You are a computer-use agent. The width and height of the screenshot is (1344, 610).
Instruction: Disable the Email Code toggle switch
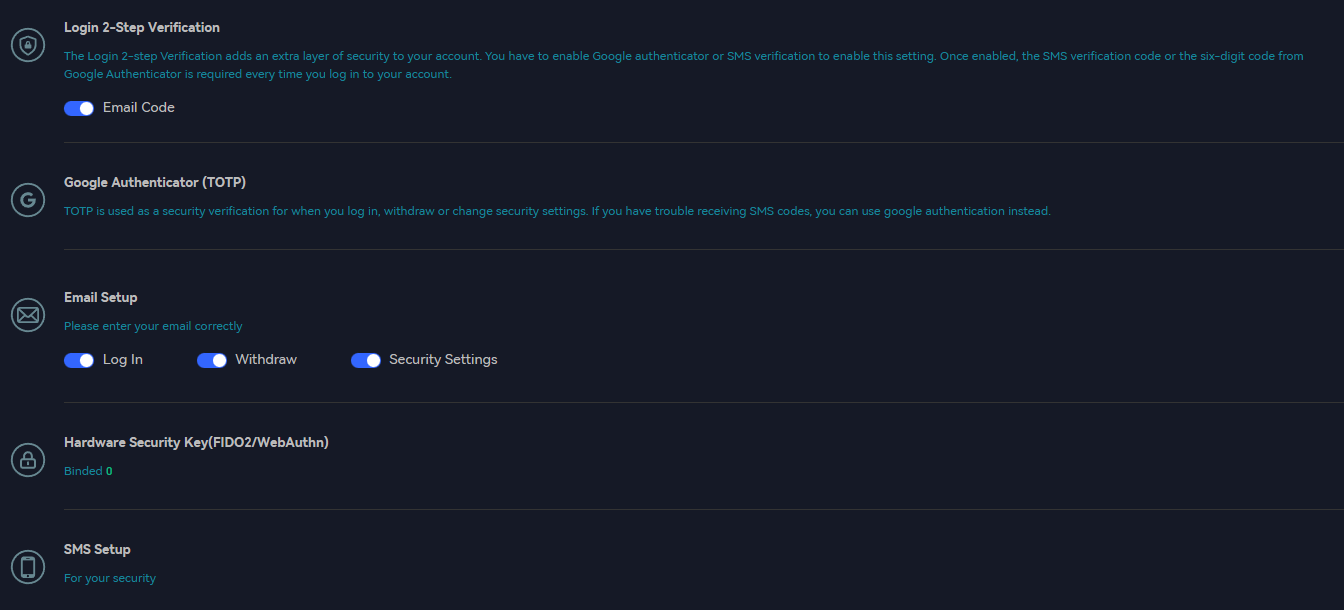(79, 108)
